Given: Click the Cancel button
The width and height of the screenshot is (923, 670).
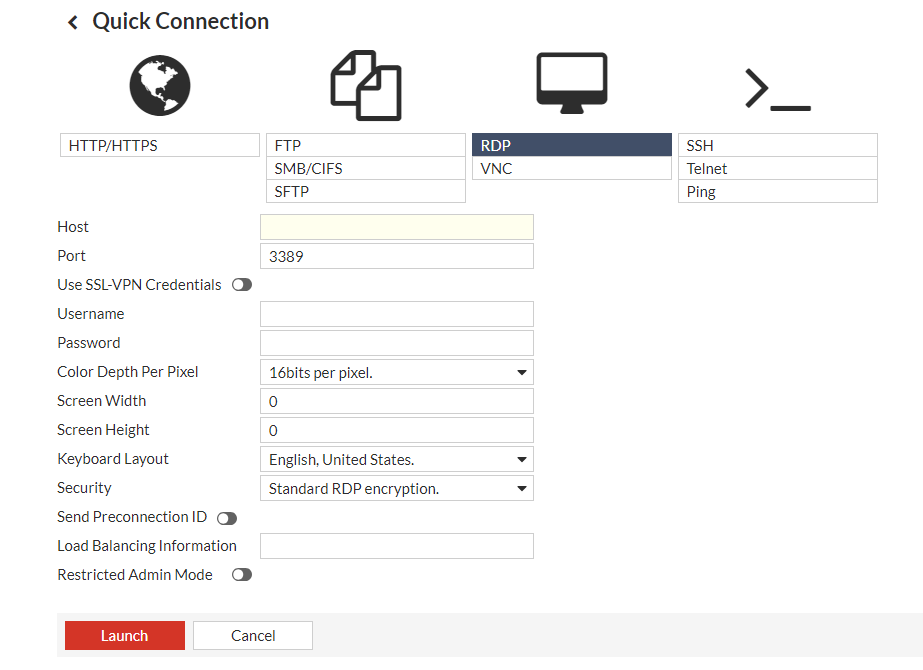Looking at the screenshot, I should [253, 636].
